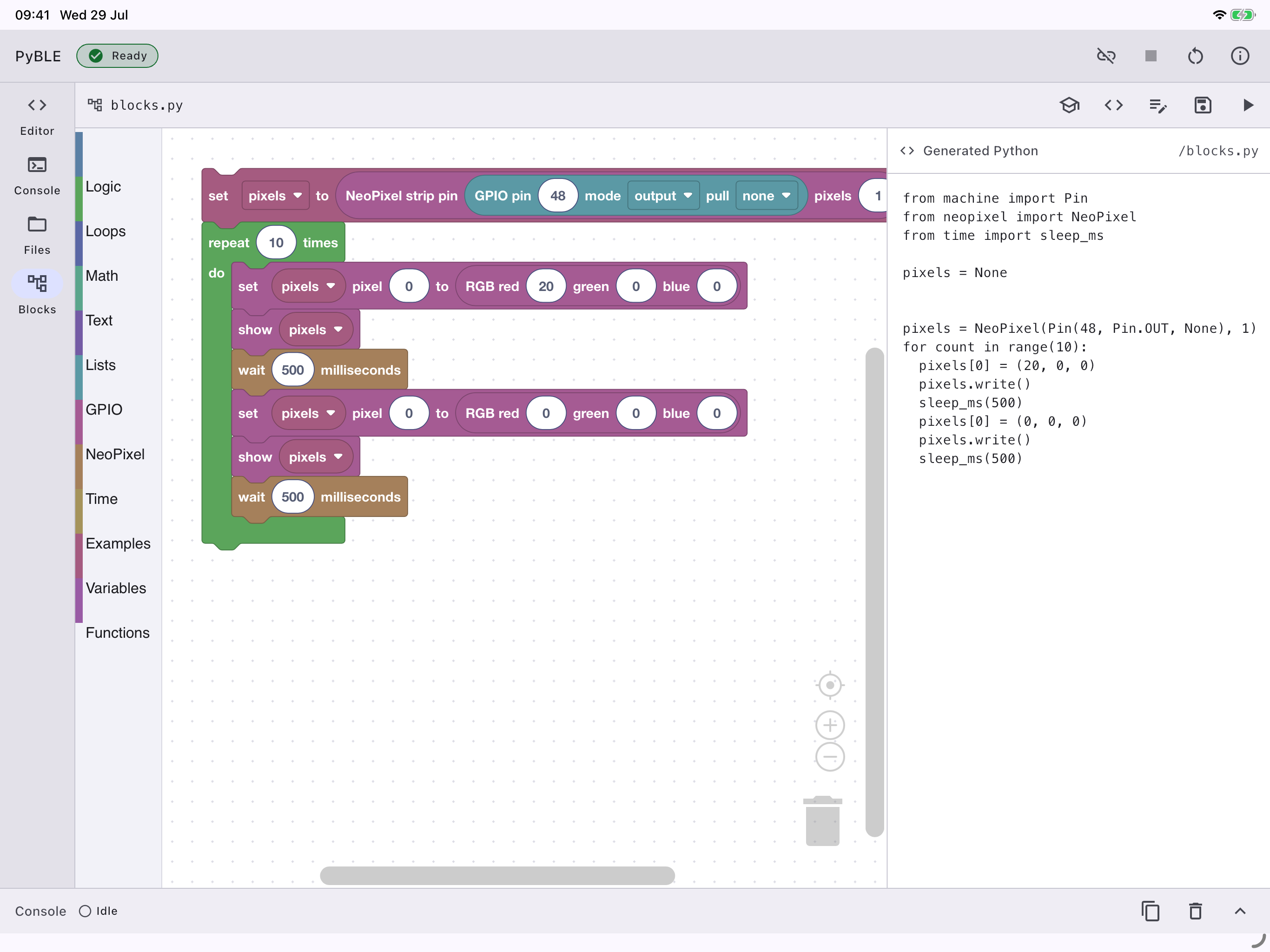Zoom in the blocks workspace
Screen dimensions: 1270x952
coord(830,725)
